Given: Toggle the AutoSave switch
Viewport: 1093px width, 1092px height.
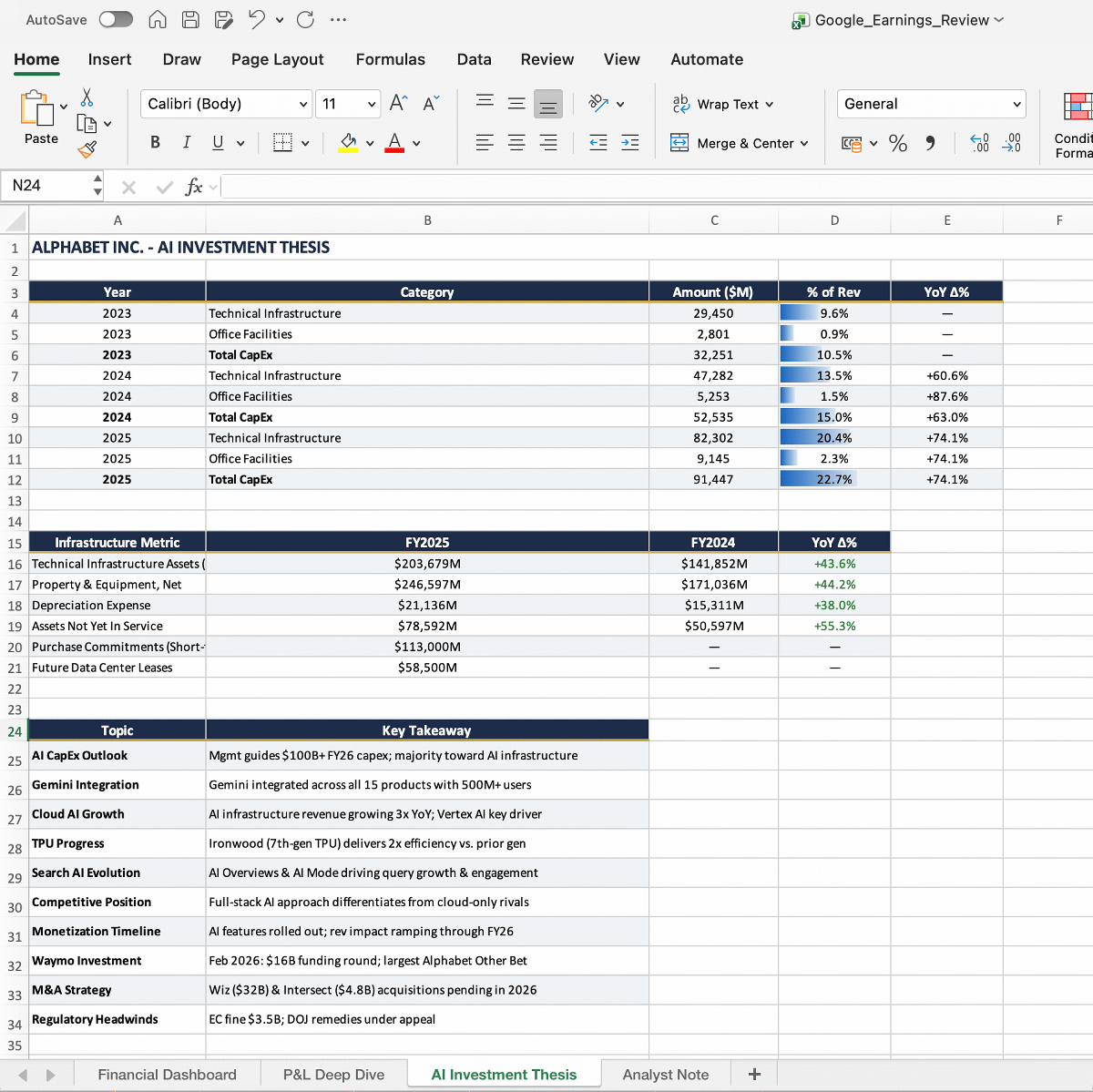Looking at the screenshot, I should [x=116, y=19].
